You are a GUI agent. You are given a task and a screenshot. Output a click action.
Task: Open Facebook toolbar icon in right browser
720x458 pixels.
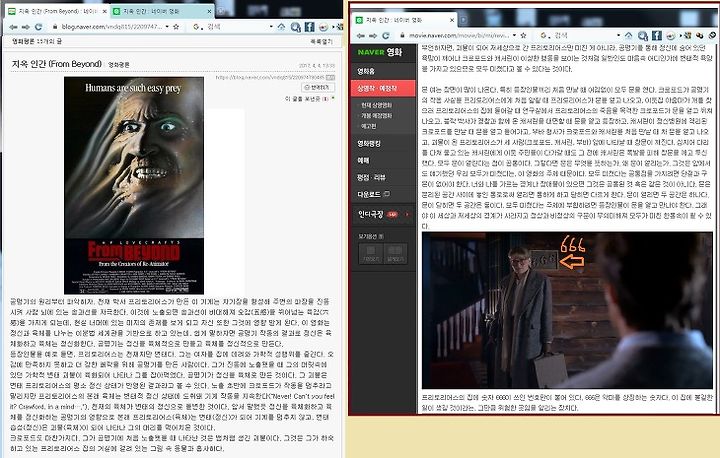pyautogui.click(x=657, y=35)
